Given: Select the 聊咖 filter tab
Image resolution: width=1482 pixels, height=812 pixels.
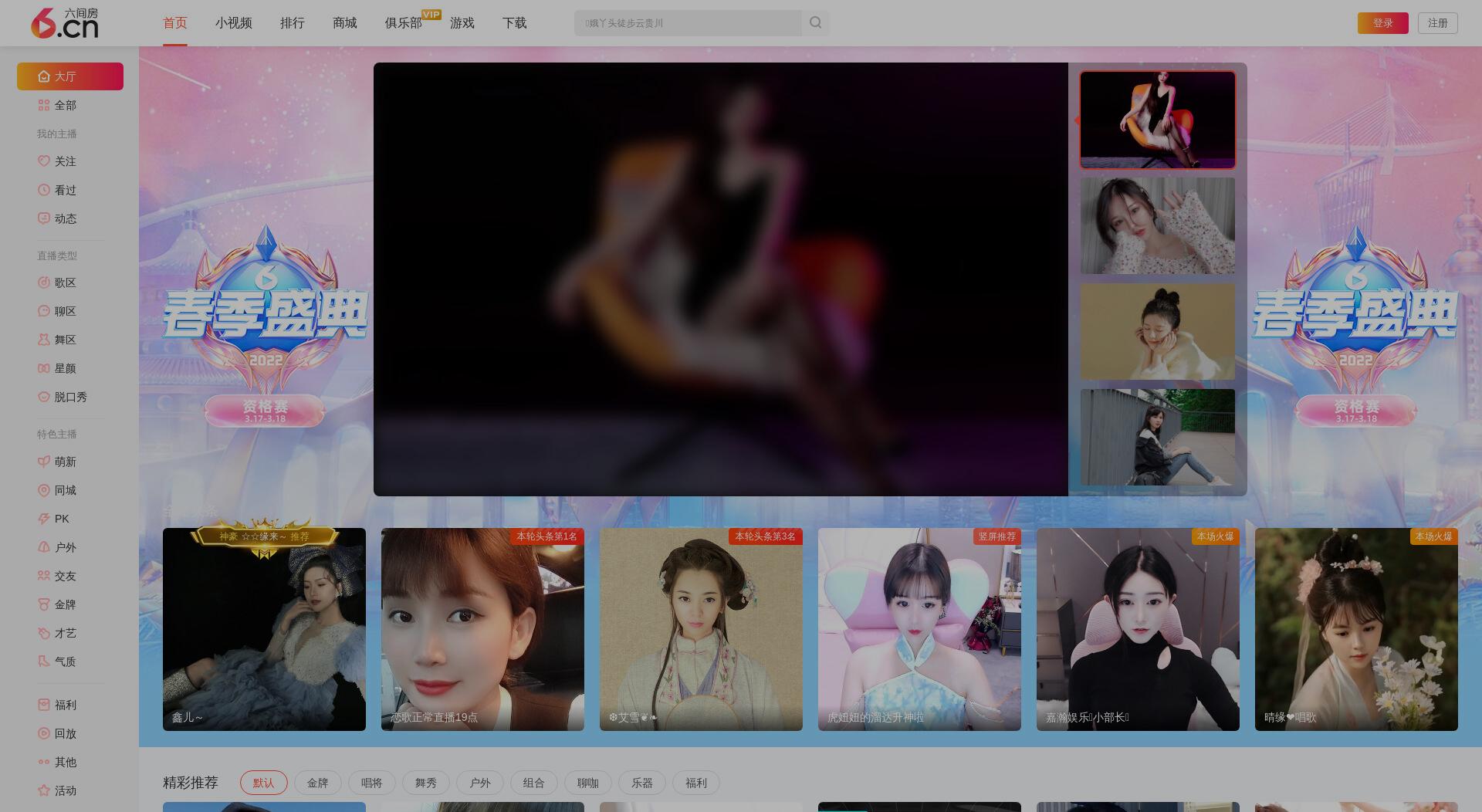Looking at the screenshot, I should [x=588, y=783].
